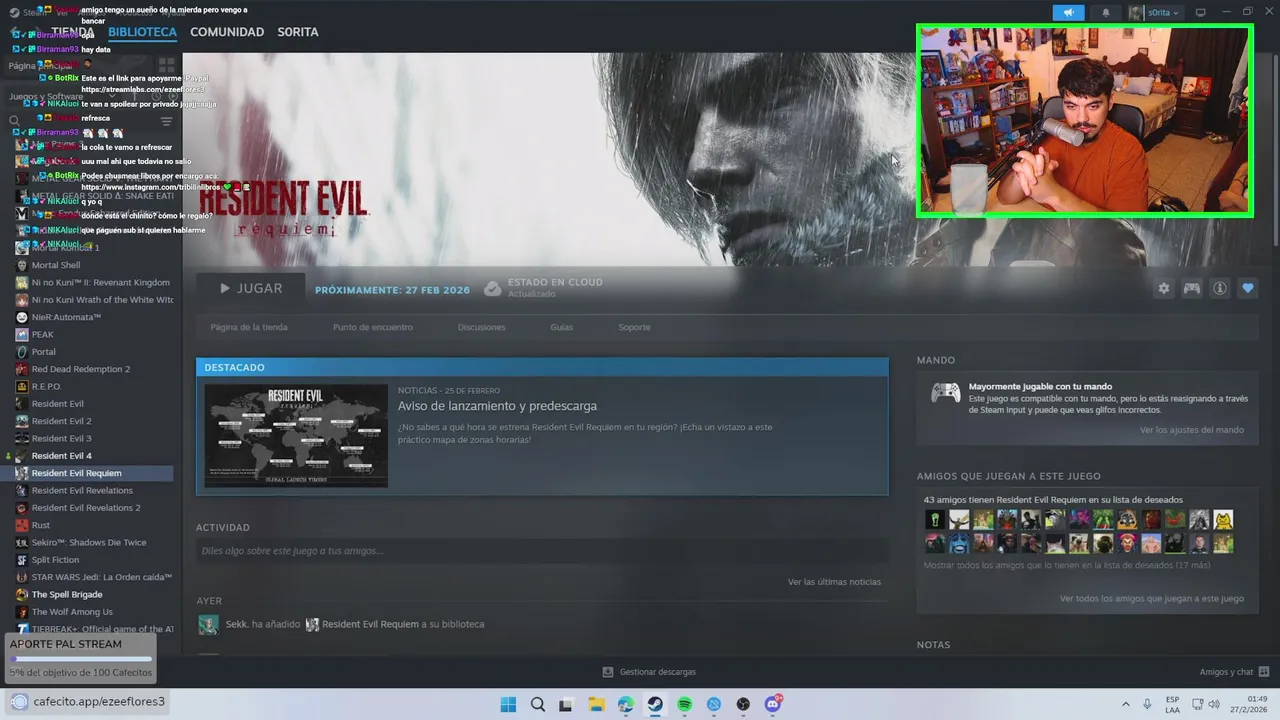
Task: Open Discord from the taskbar
Action: (772, 704)
